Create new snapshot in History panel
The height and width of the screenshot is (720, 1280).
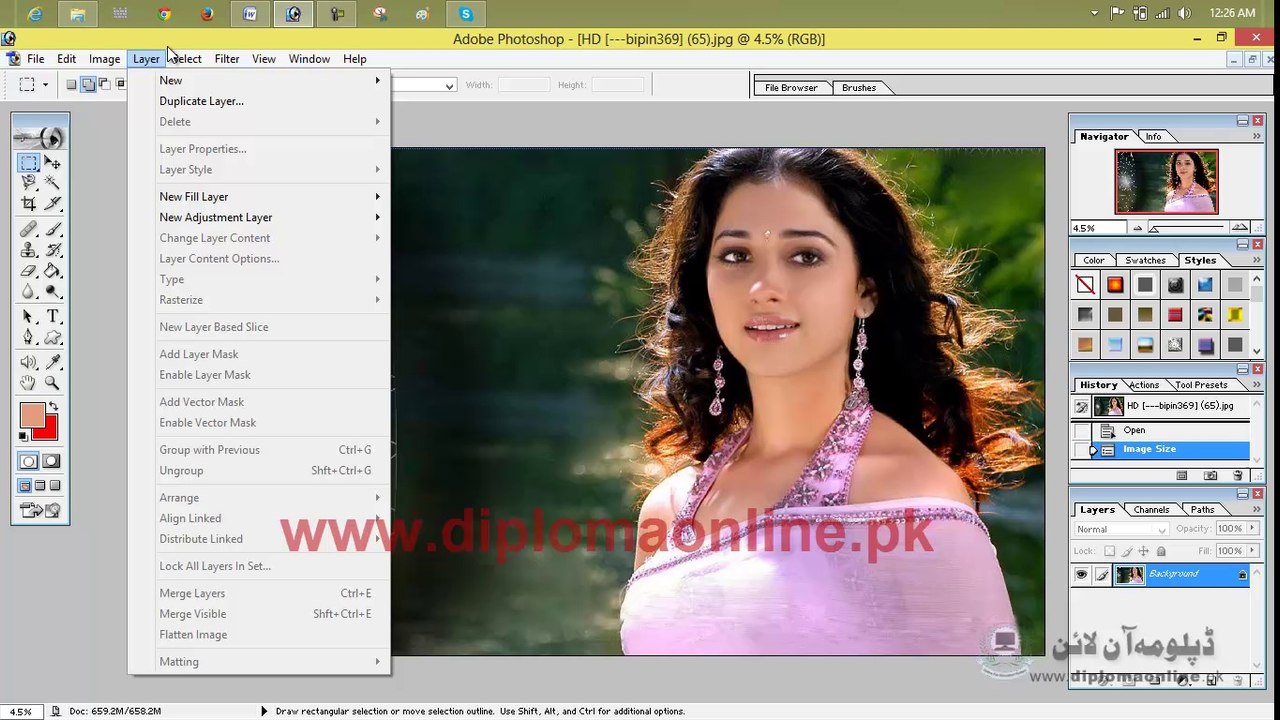click(x=1210, y=476)
